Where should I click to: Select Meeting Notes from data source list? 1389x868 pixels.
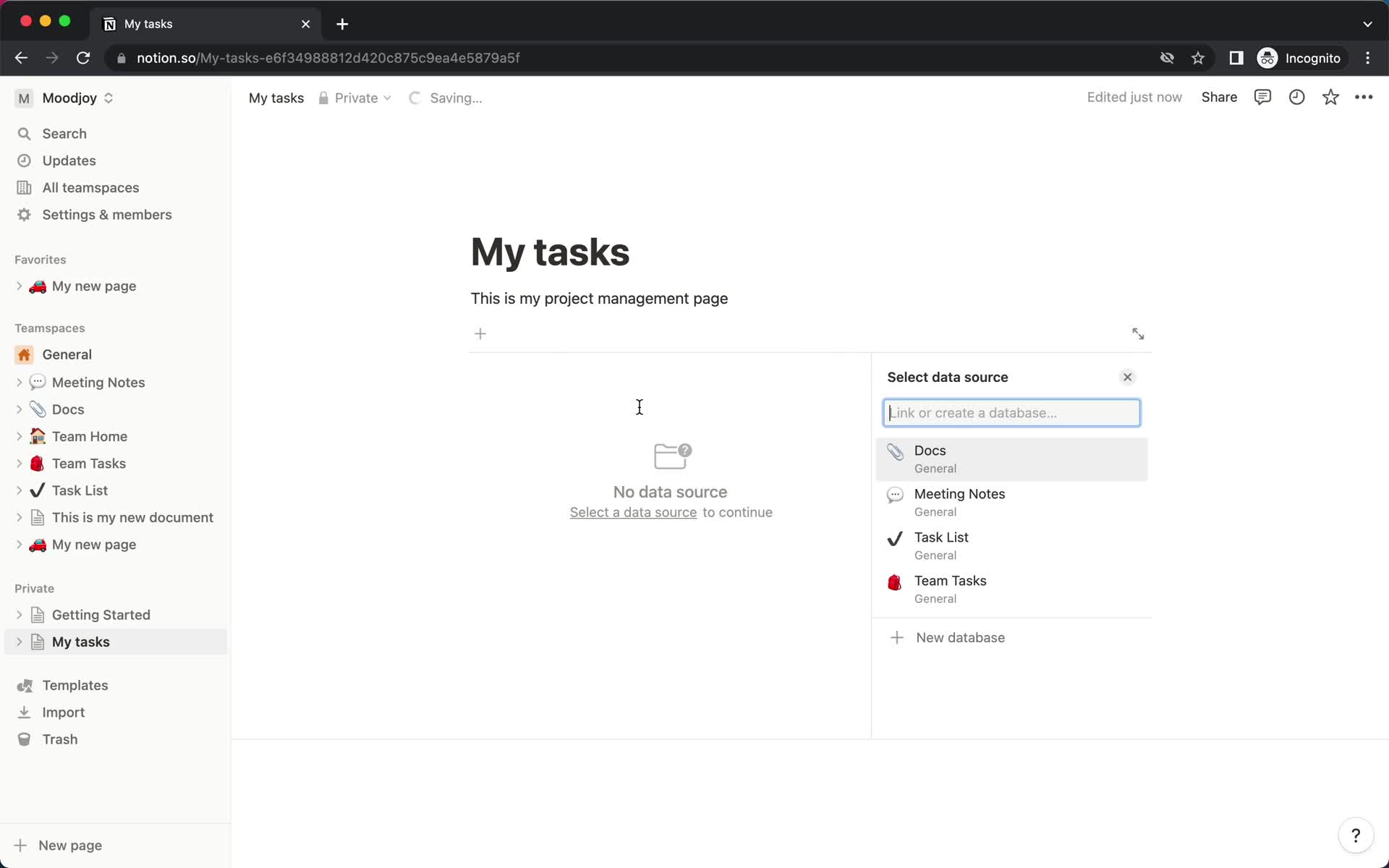coord(1012,501)
